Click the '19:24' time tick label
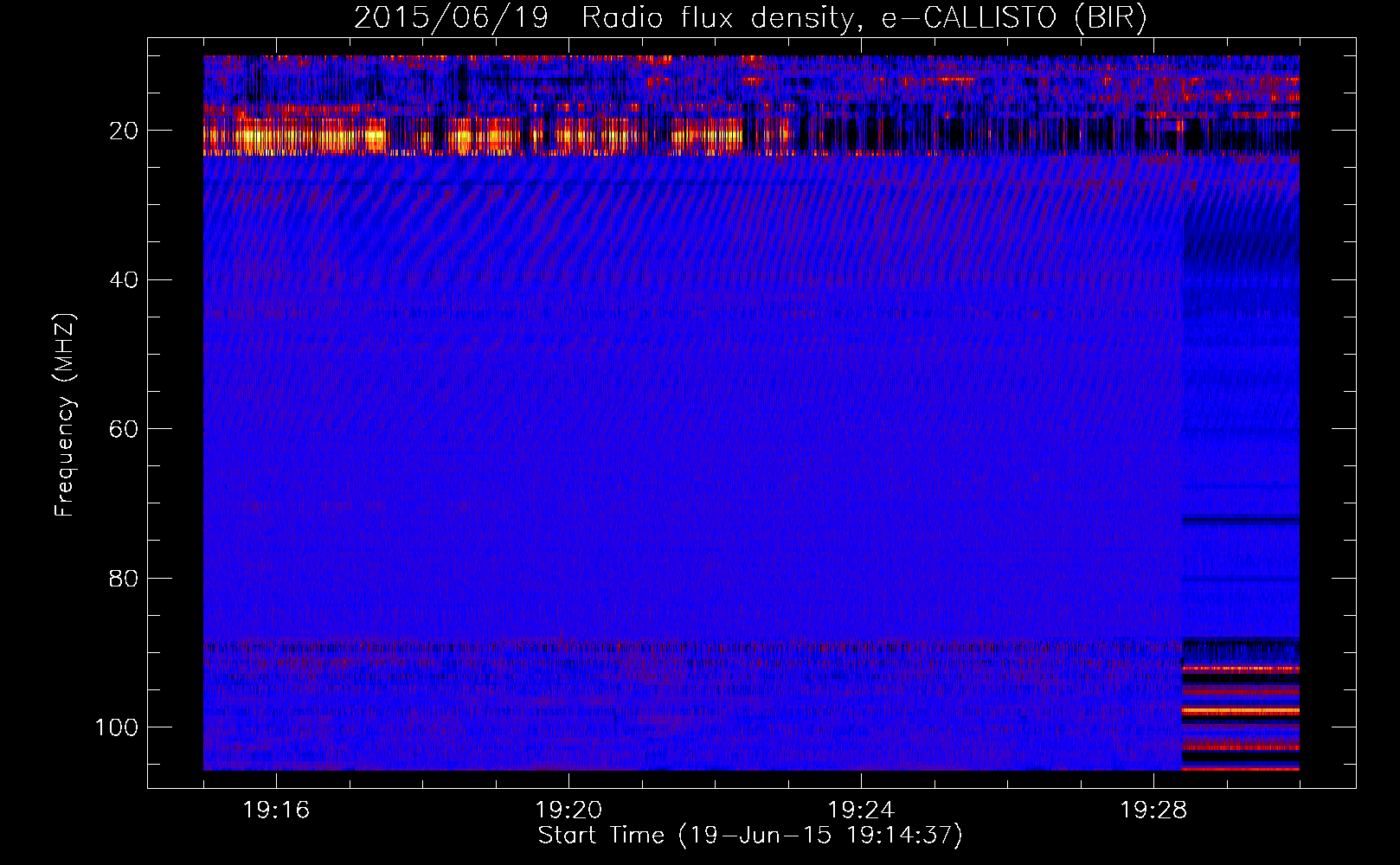Screen dimensions: 1400x865 pyautogui.click(x=861, y=811)
